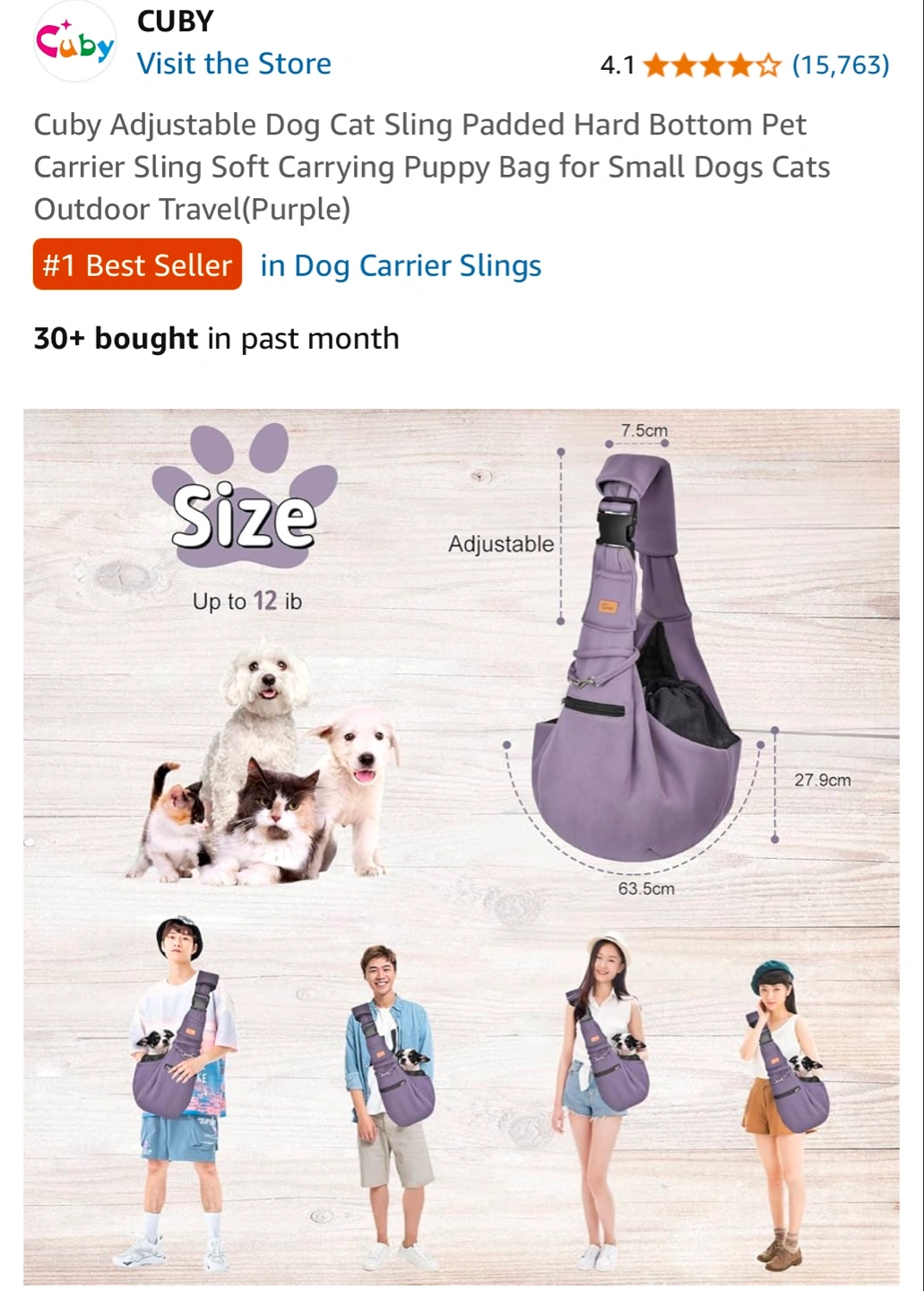Tap the Cuby sling product title
Screen dimensions: 924x1291
pos(432,167)
